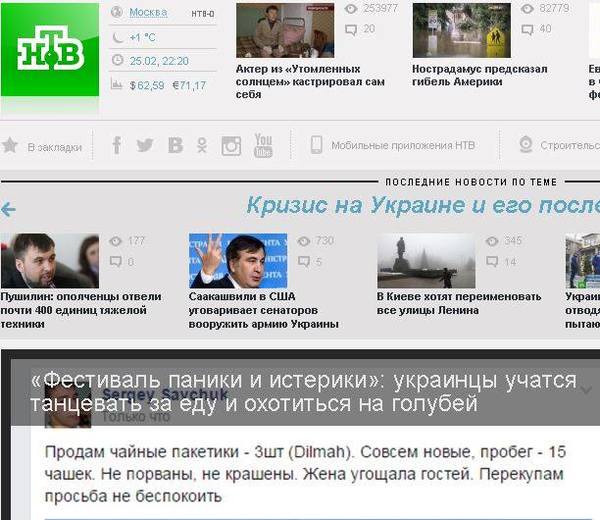Open NTV YouTube channel icon
Screen dimensions: 600x520
263,145
